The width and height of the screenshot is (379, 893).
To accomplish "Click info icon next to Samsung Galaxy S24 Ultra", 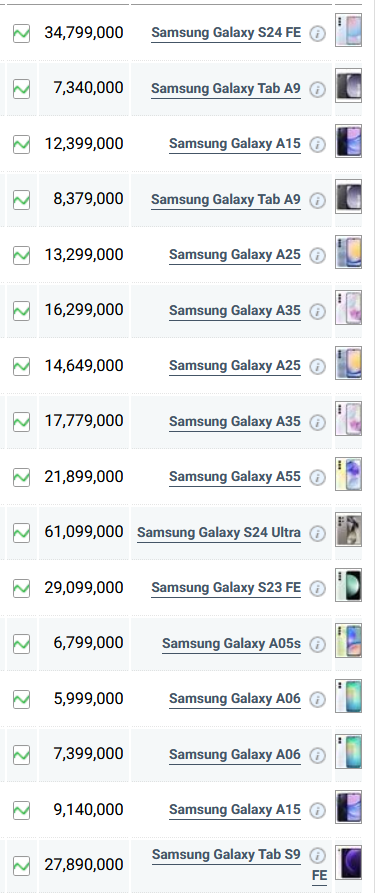I will 317,533.
